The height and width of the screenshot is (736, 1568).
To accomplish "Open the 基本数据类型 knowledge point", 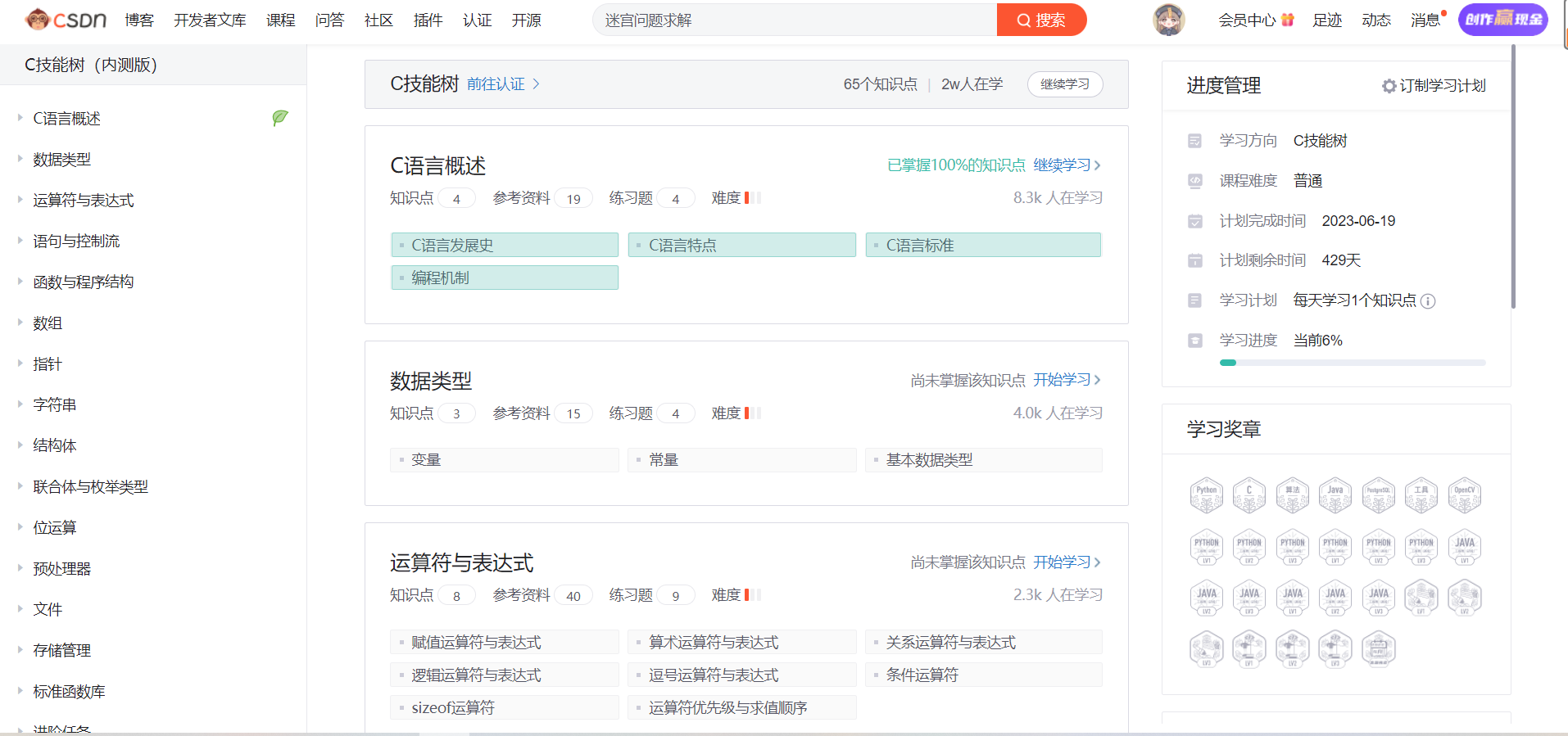I will [x=983, y=460].
